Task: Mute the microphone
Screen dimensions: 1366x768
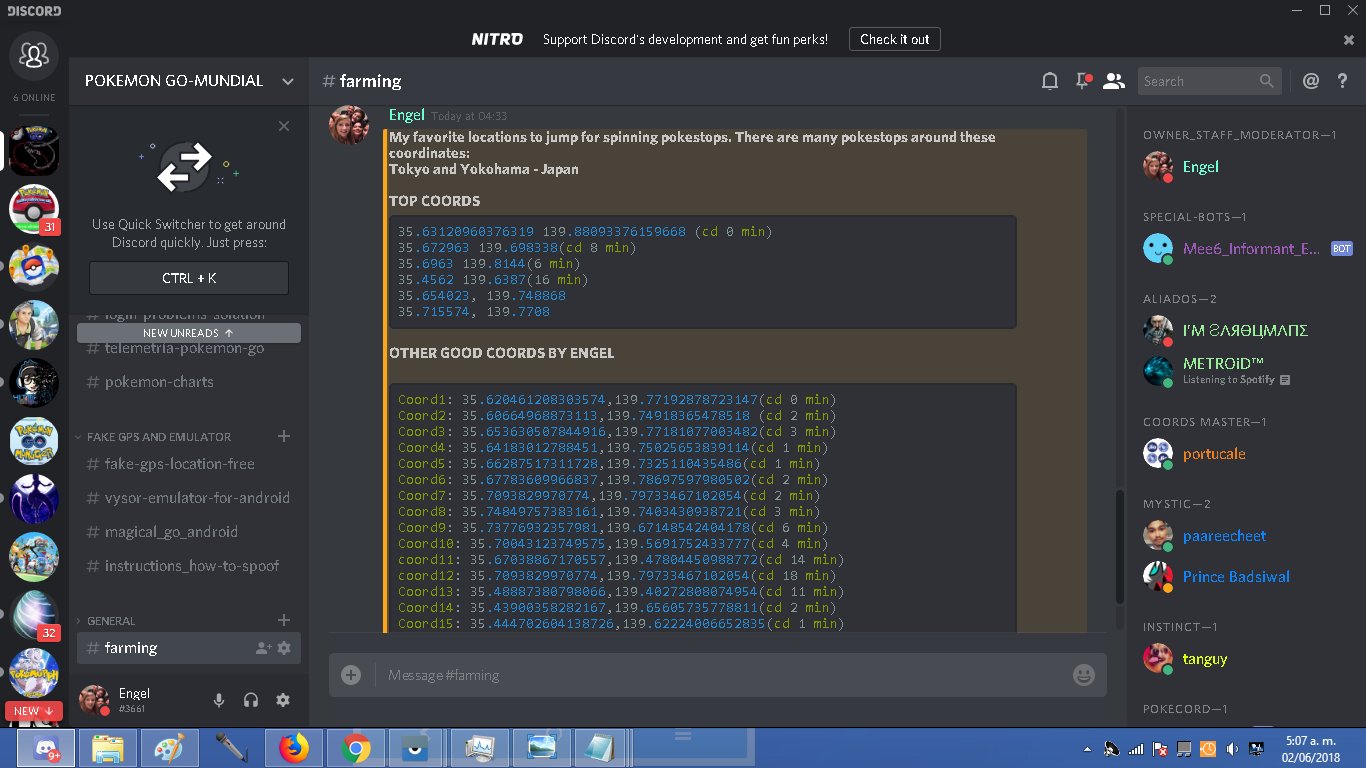Action: (x=219, y=701)
